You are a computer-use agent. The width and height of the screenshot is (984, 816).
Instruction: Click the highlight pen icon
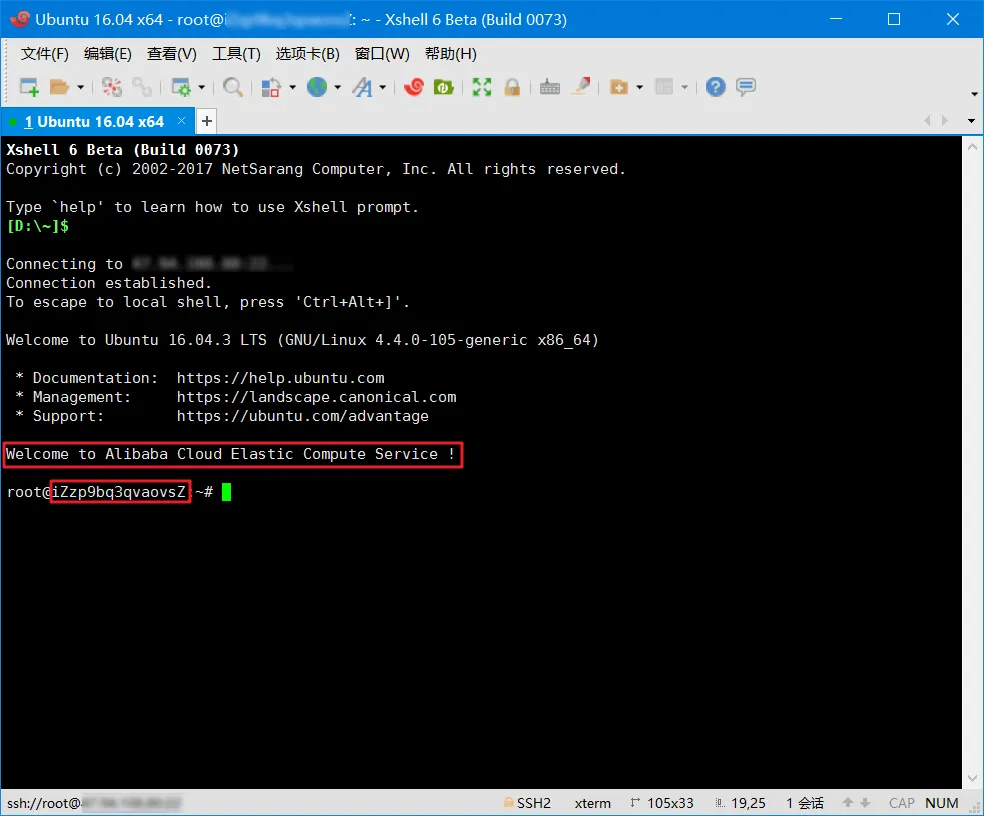(580, 86)
